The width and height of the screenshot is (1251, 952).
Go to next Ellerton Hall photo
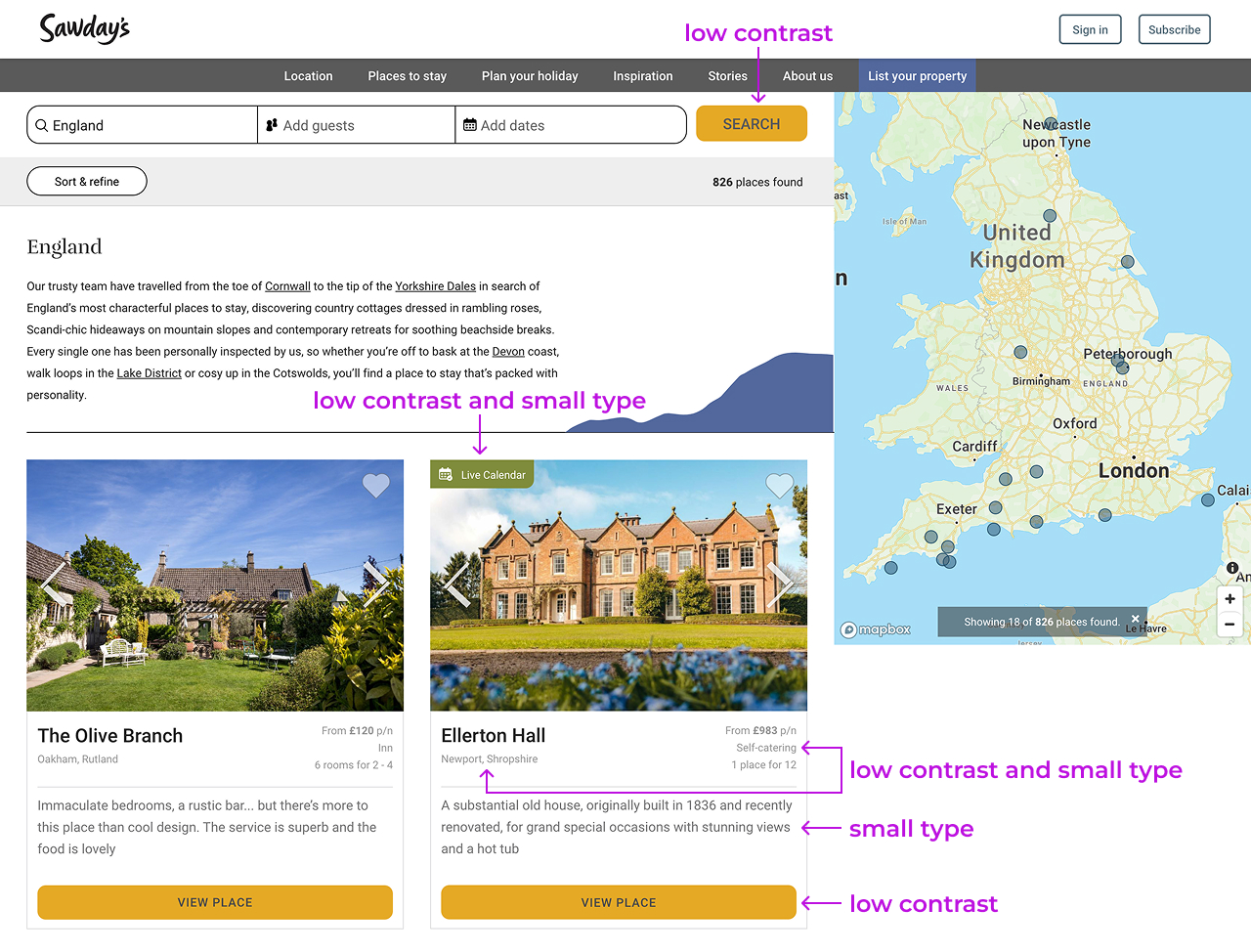click(779, 584)
